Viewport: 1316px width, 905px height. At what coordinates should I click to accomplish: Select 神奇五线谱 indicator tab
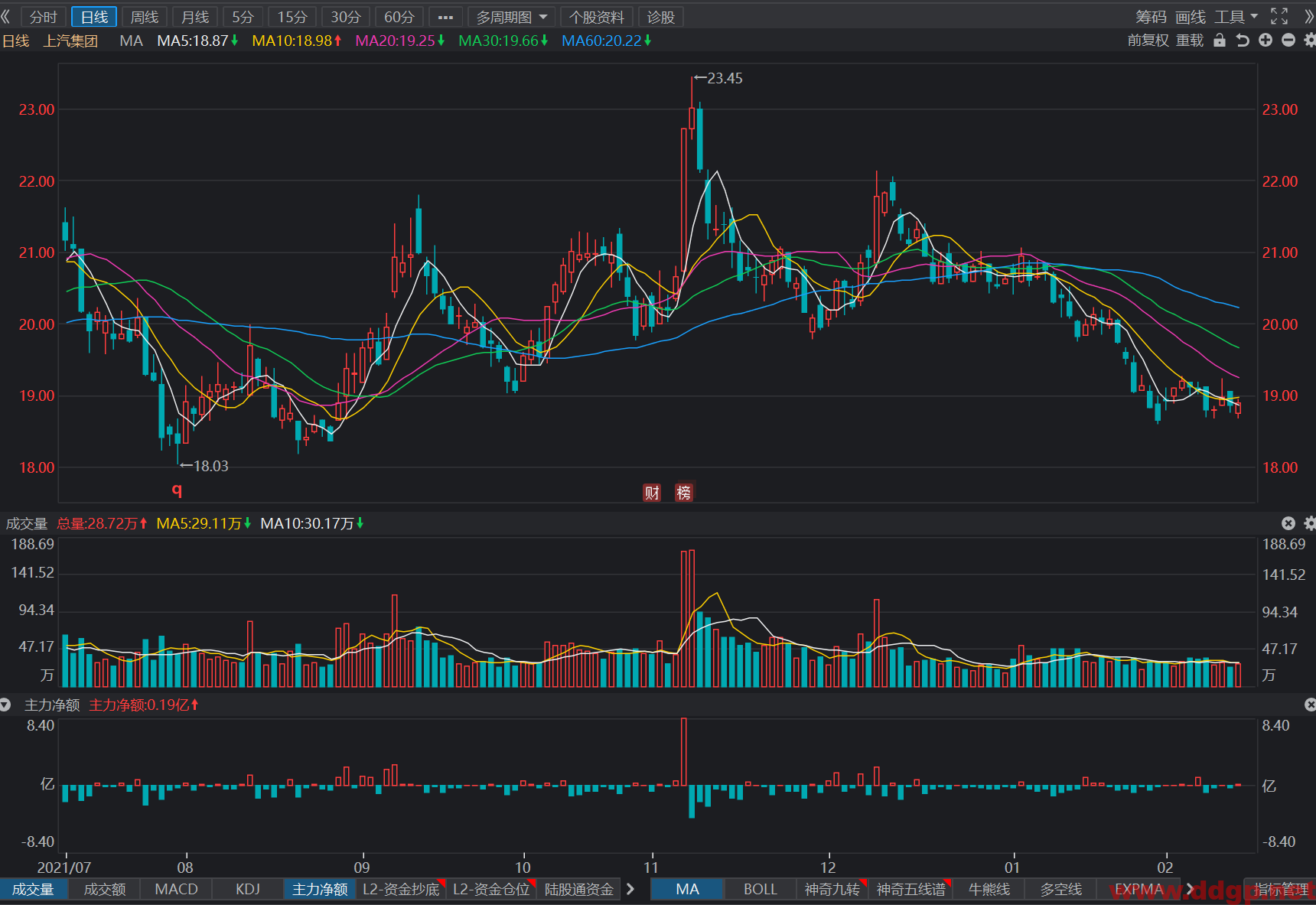click(x=911, y=889)
